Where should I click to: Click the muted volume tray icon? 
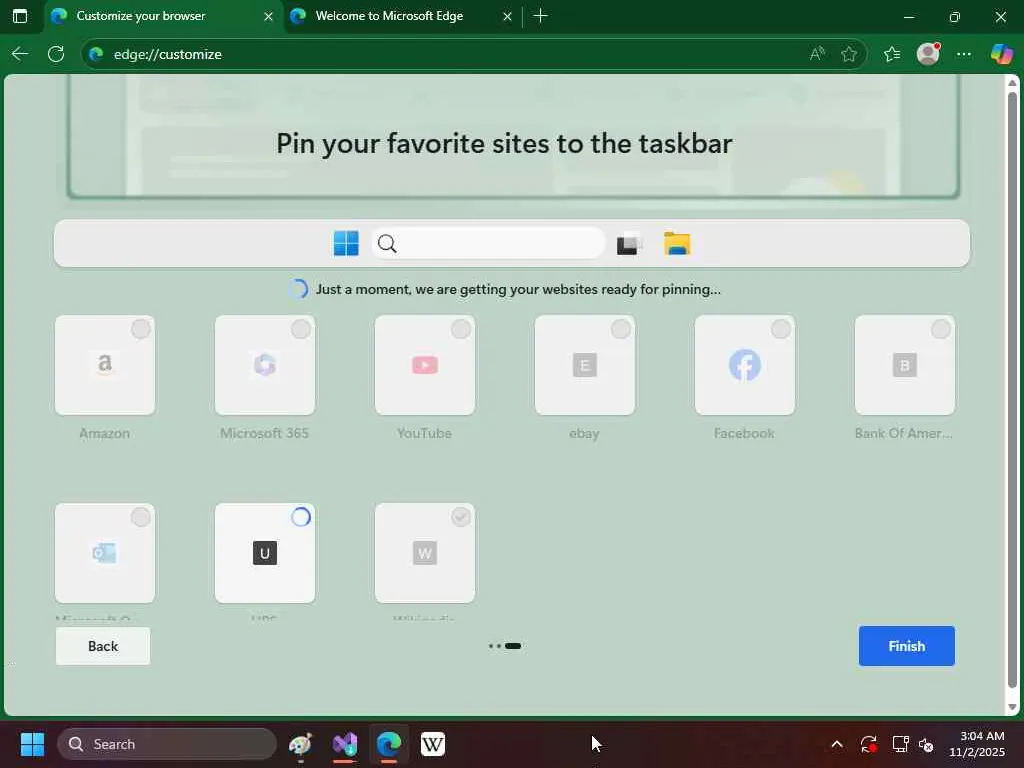(x=926, y=744)
